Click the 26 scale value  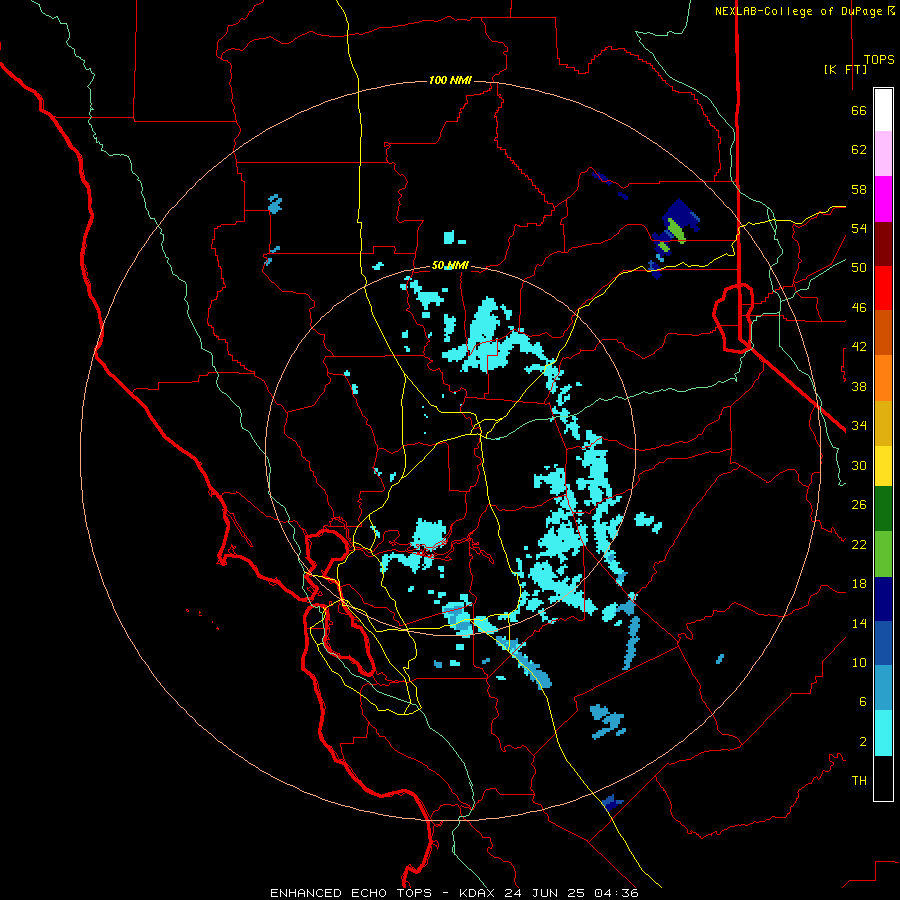coord(859,505)
